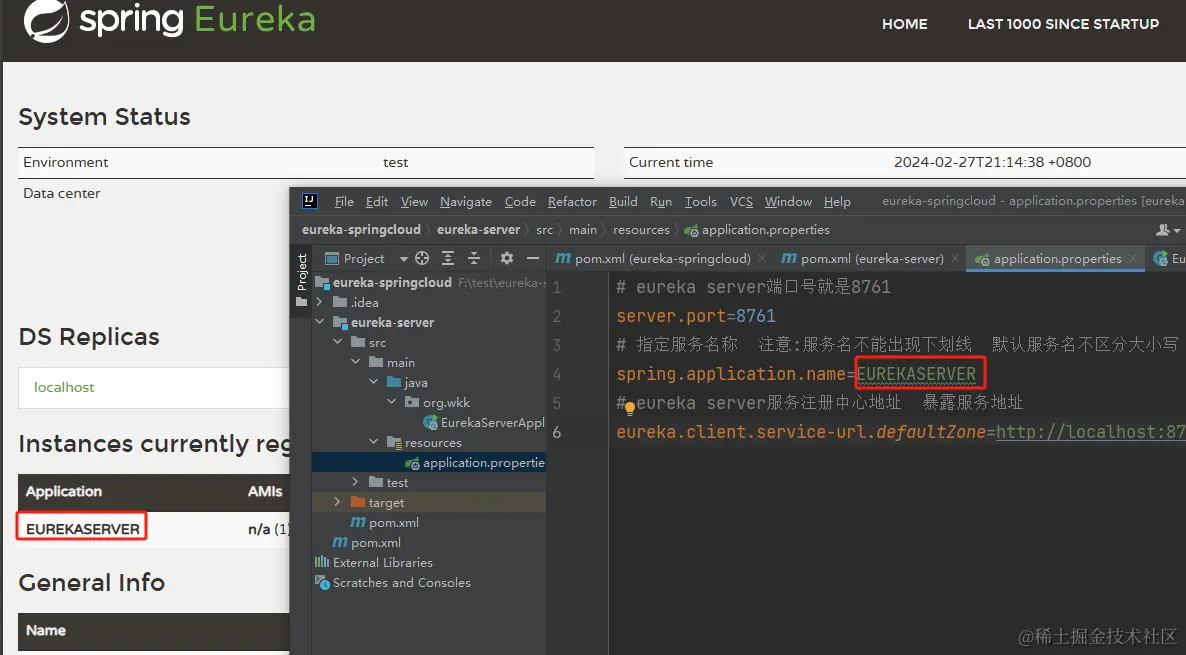Hide the Project panel with minus icon
Screen dimensions: 1186x655
click(x=532, y=259)
